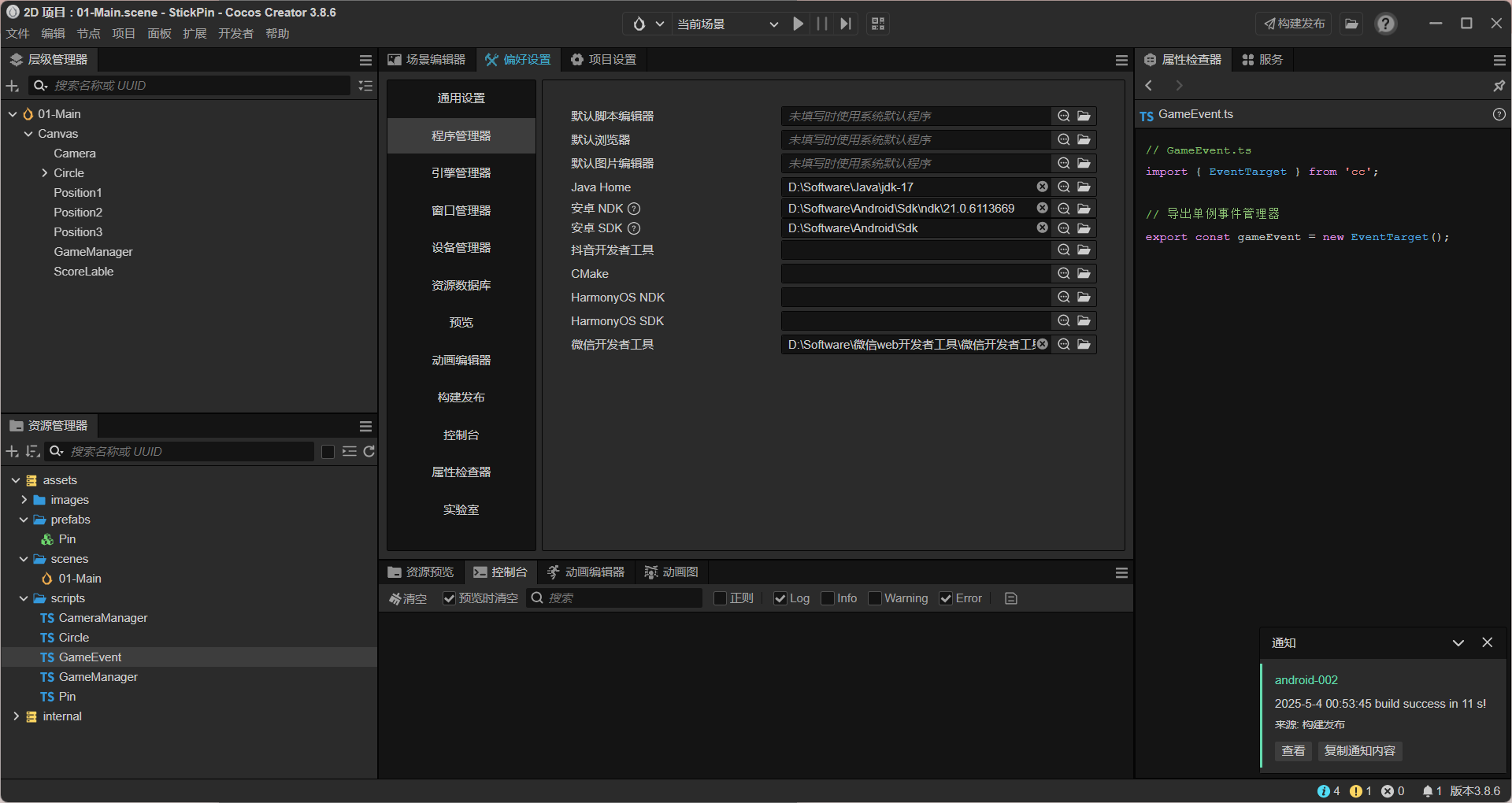
Task: Enable the Info log filter
Action: click(x=828, y=598)
